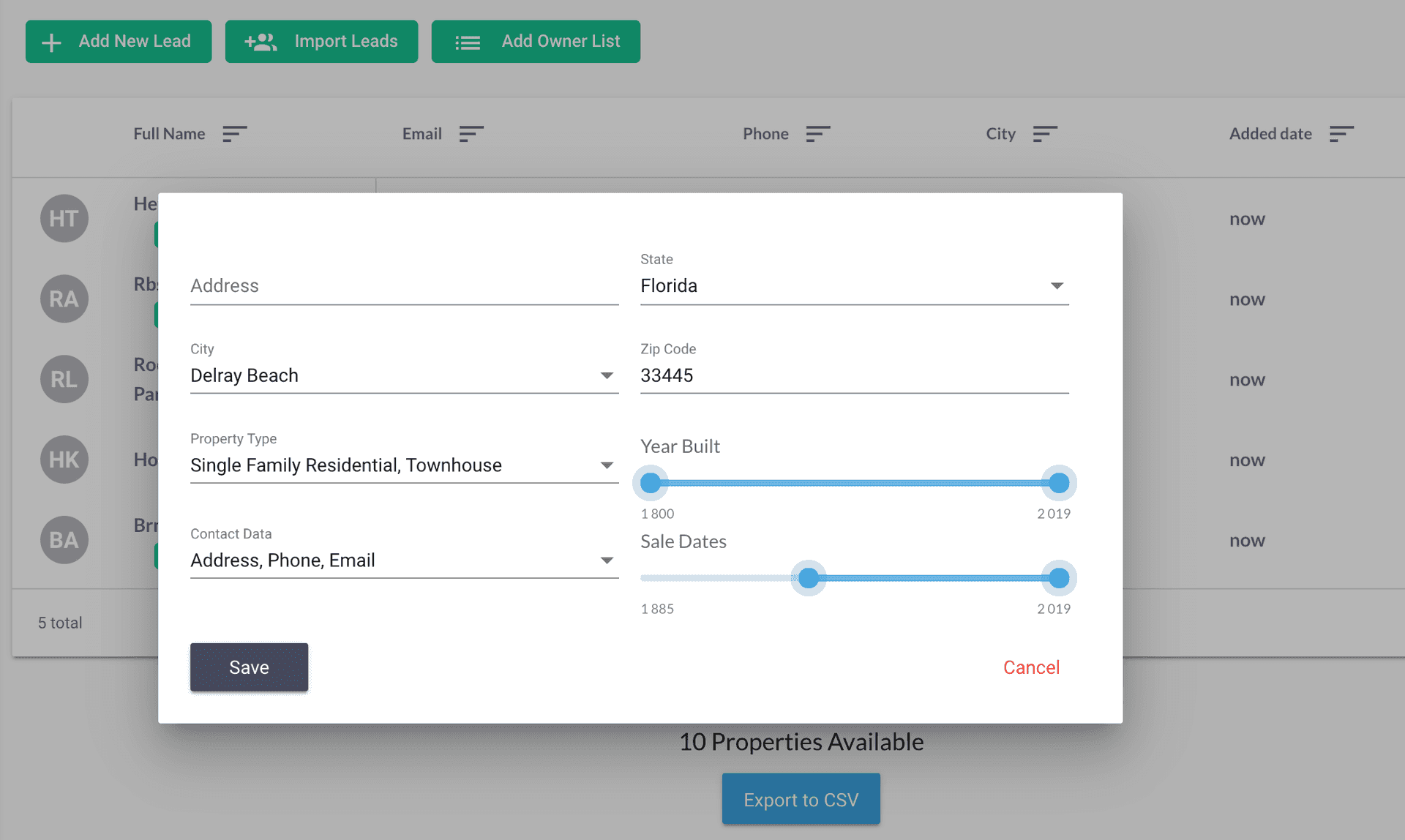Click the red Cancel link
The height and width of the screenshot is (840, 1405).
(x=1030, y=667)
